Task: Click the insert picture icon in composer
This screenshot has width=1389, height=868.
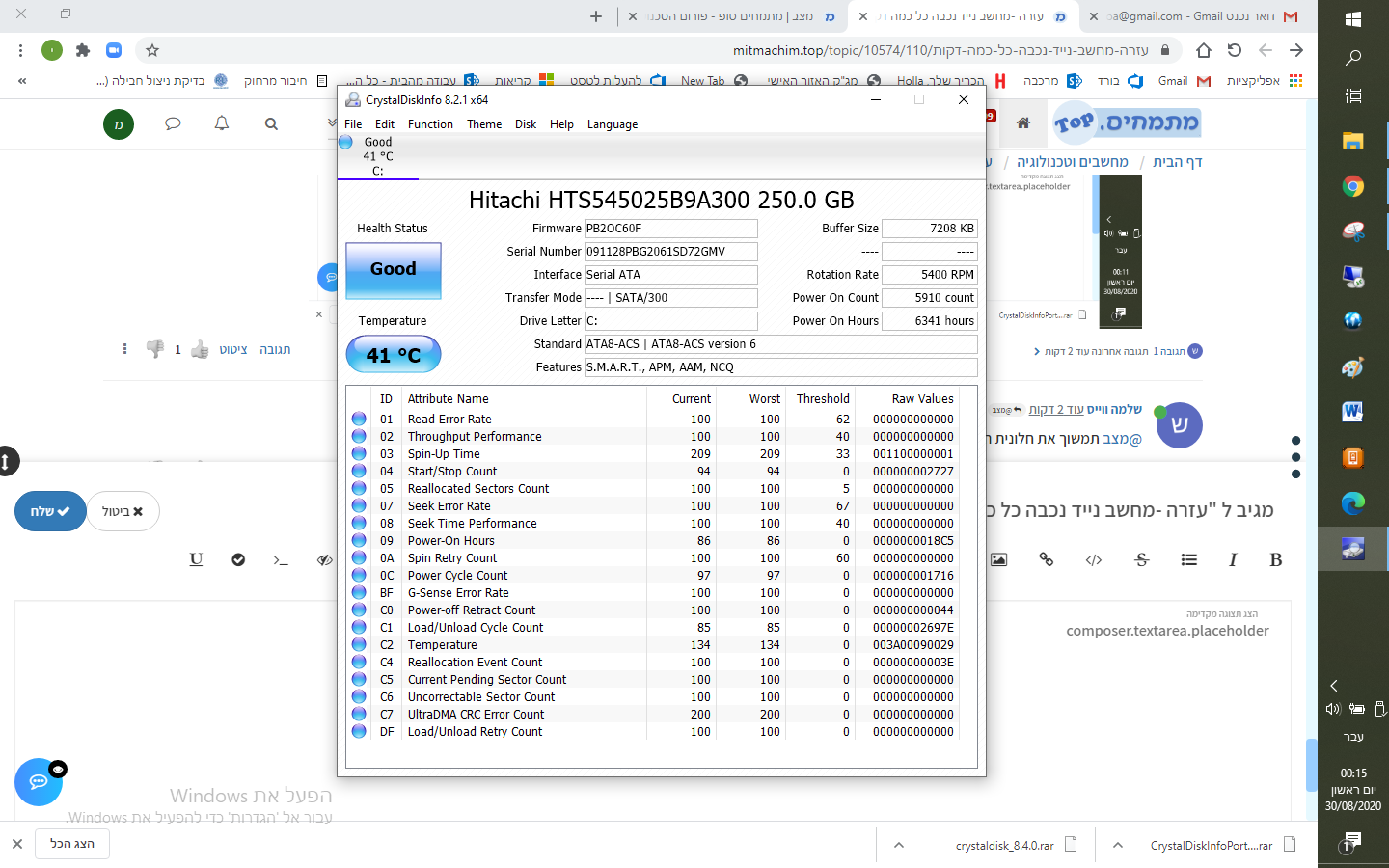Action: pos(998,559)
